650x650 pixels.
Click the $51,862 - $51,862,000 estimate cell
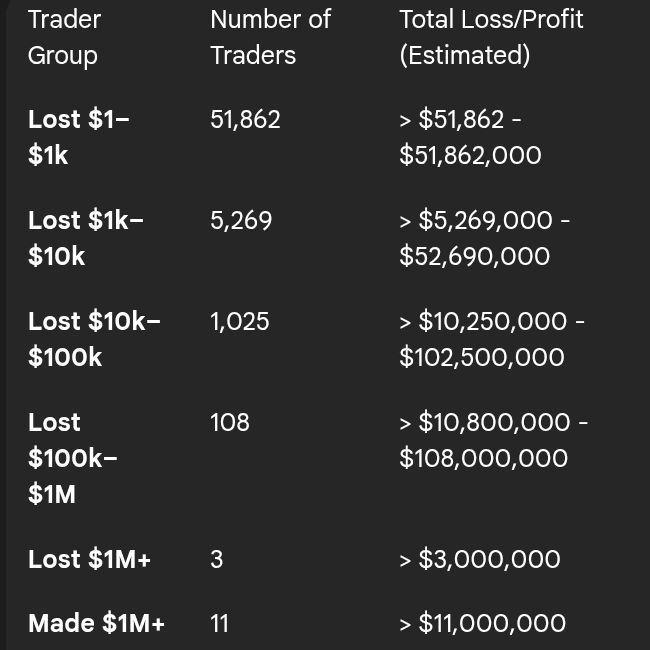471,137
